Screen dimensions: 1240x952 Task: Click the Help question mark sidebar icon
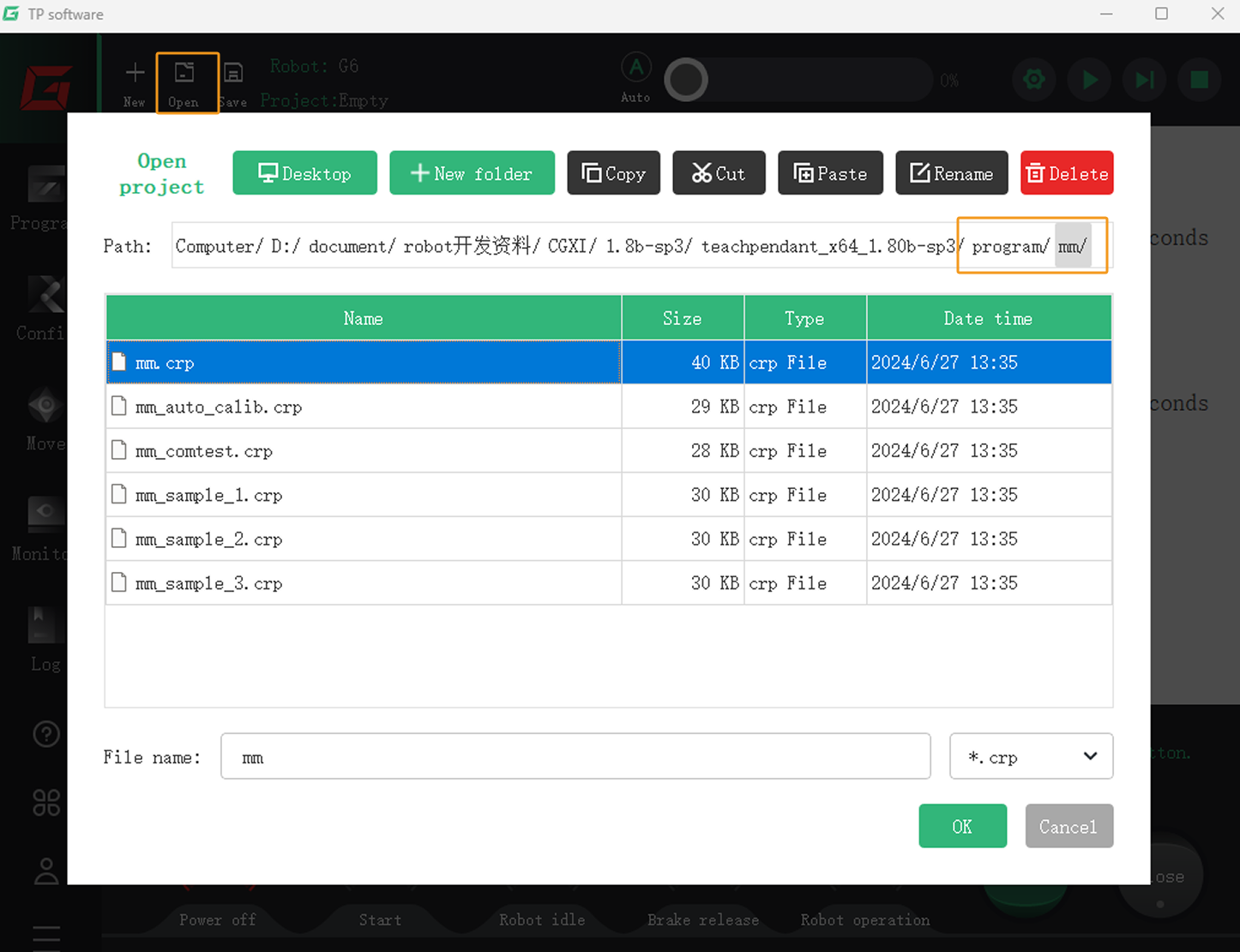(46, 734)
